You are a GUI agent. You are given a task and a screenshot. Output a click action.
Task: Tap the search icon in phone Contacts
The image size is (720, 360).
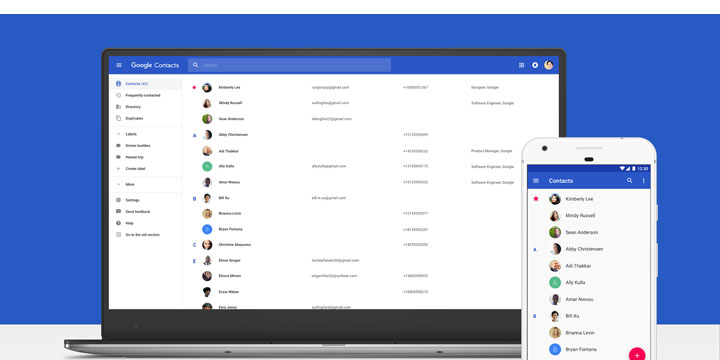(x=630, y=181)
